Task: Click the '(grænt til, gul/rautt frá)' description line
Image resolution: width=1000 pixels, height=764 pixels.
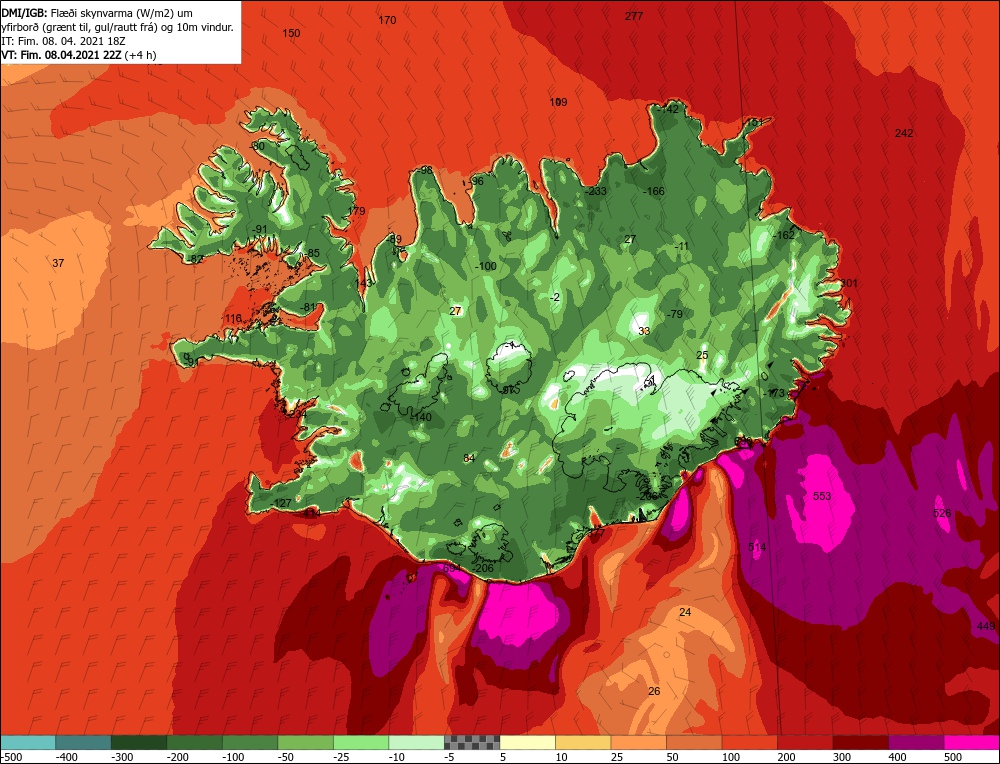Action: (x=117, y=27)
